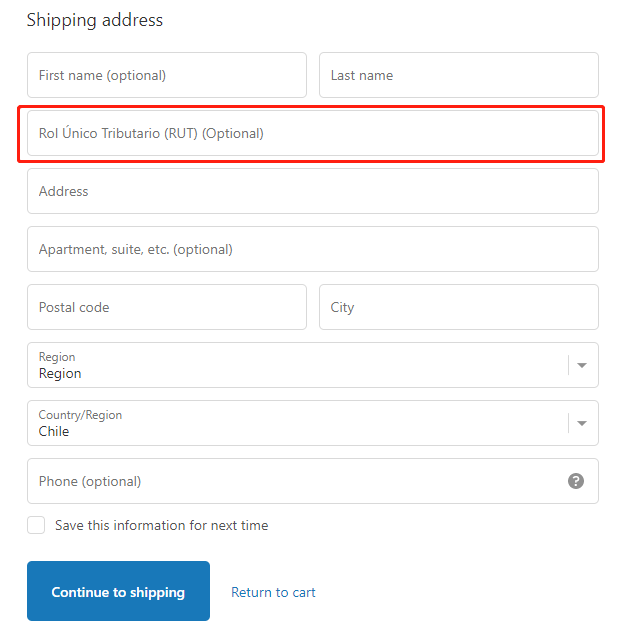Click into the Last name field
Screen dimensions: 621x643
click(x=459, y=75)
